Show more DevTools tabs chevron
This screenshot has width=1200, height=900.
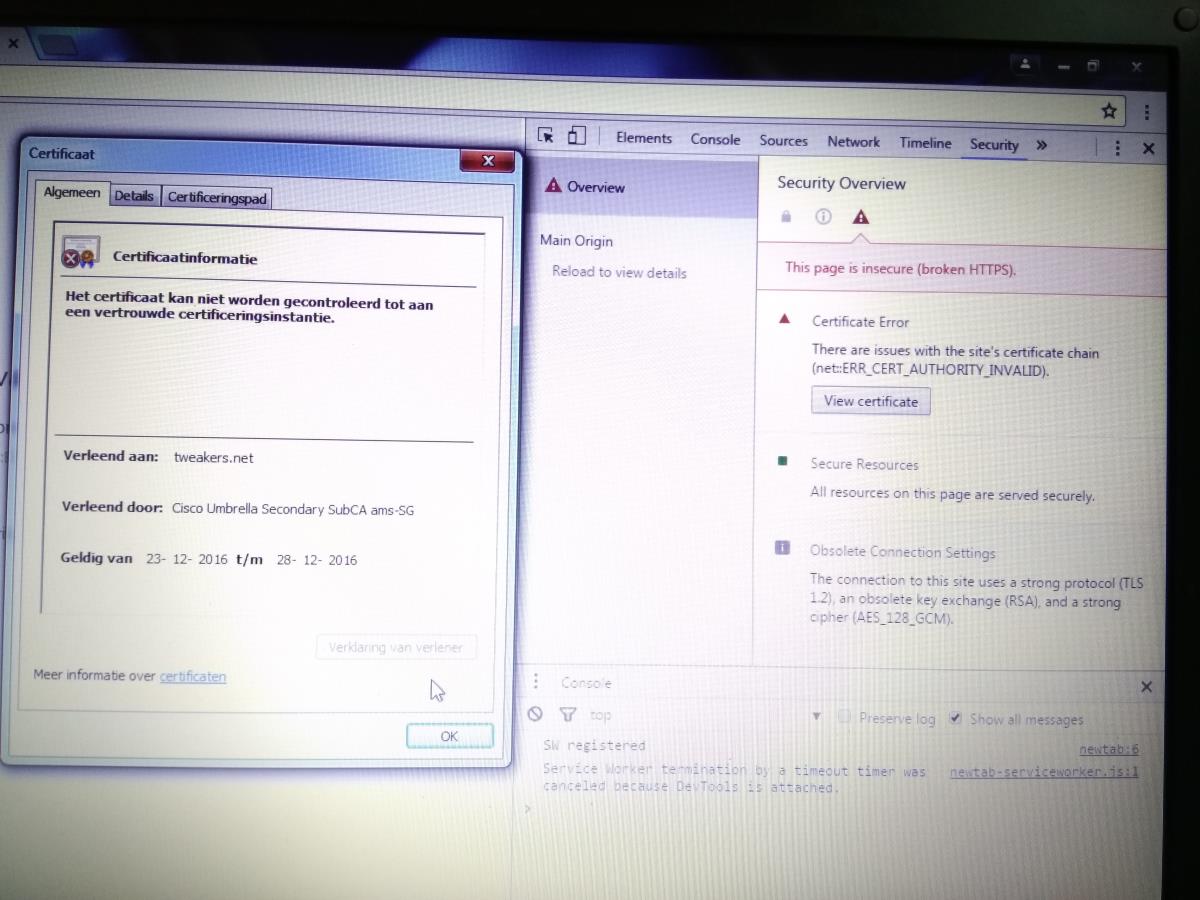point(1041,145)
